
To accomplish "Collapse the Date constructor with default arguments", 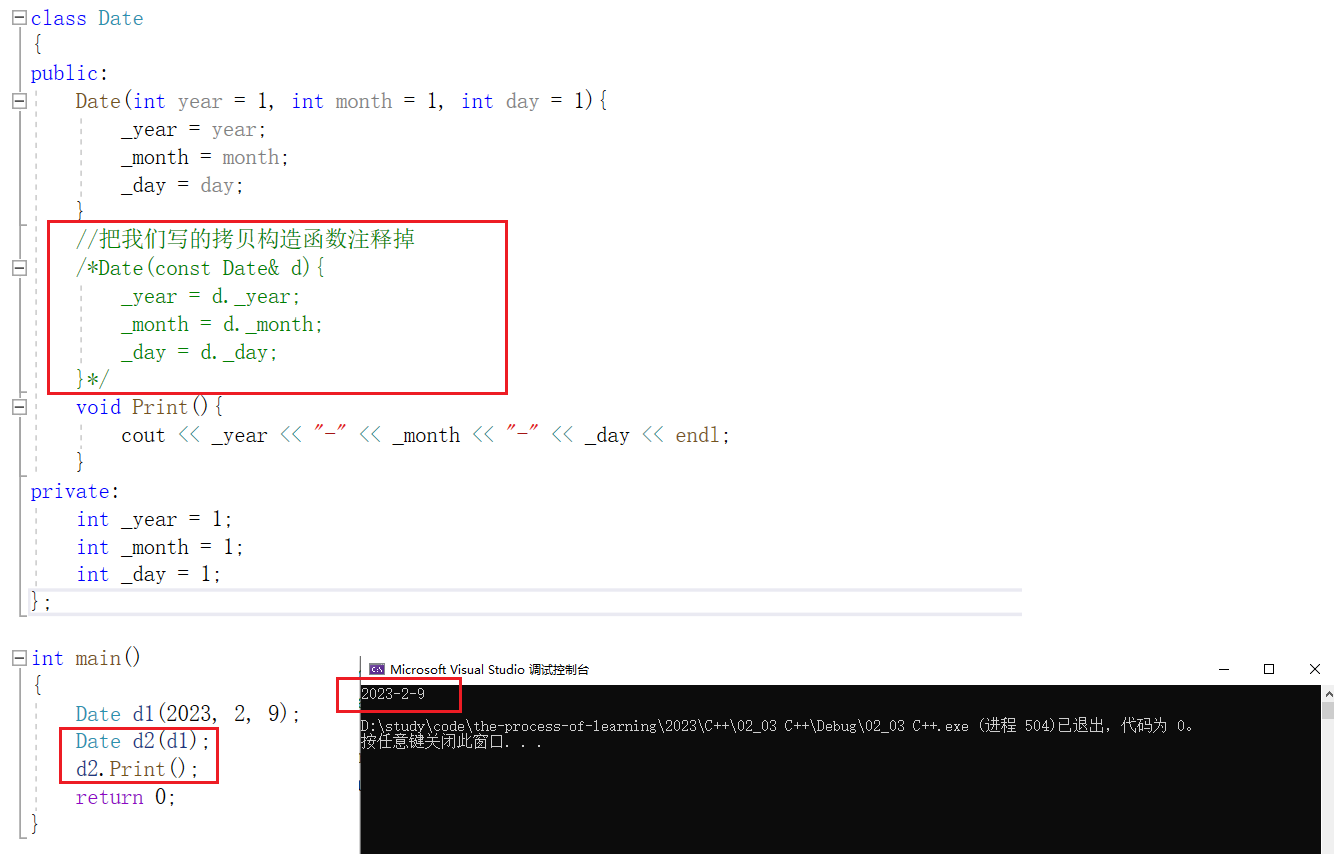I will (x=18, y=101).
